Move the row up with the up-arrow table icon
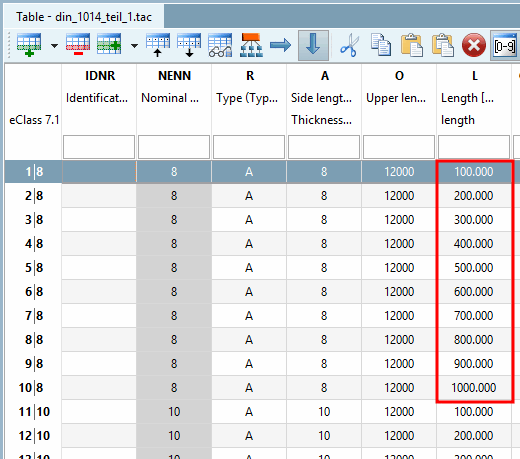The width and height of the screenshot is (520, 459). click(158, 45)
